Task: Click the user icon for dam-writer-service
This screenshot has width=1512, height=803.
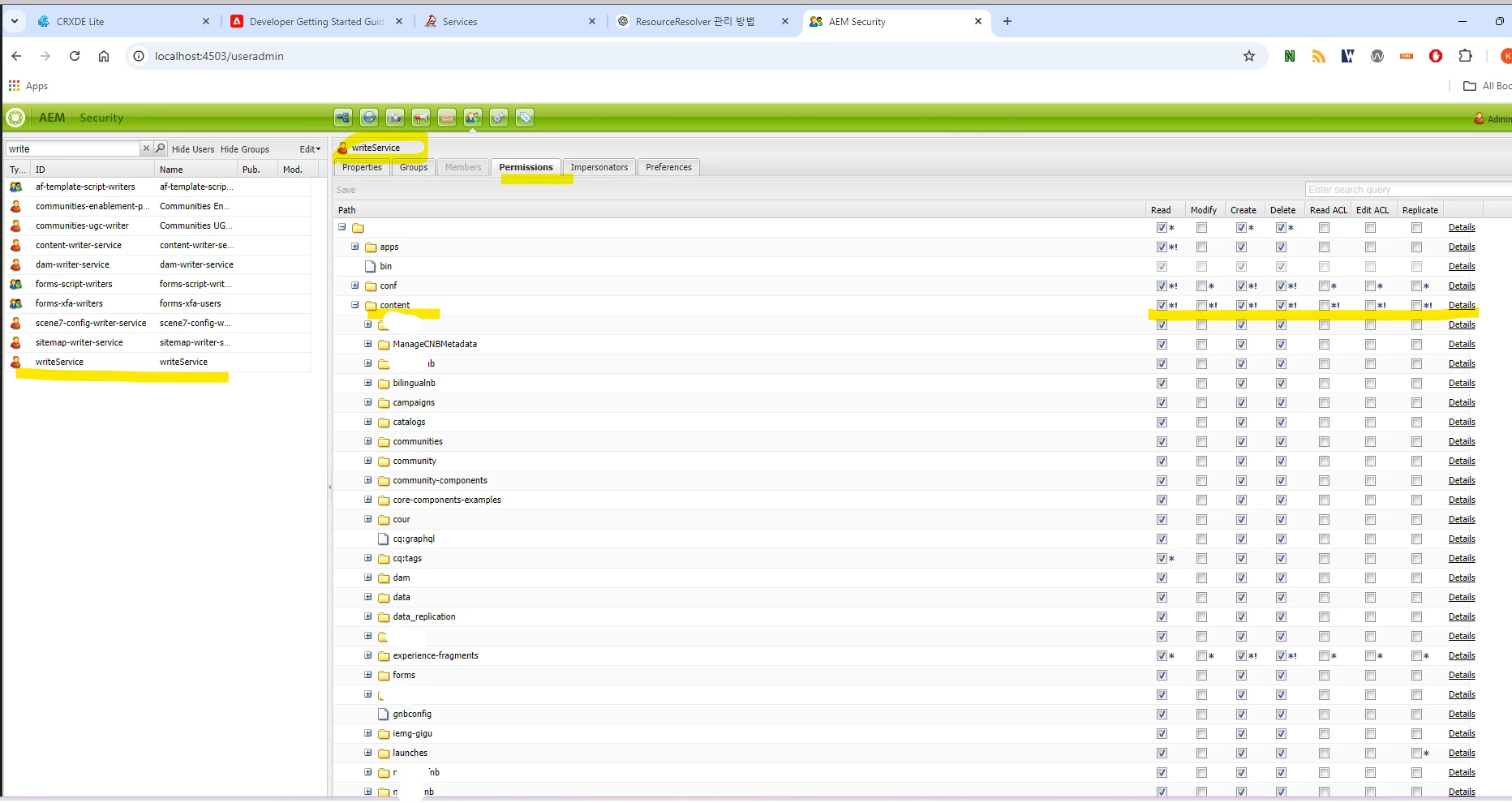Action: coord(15,264)
